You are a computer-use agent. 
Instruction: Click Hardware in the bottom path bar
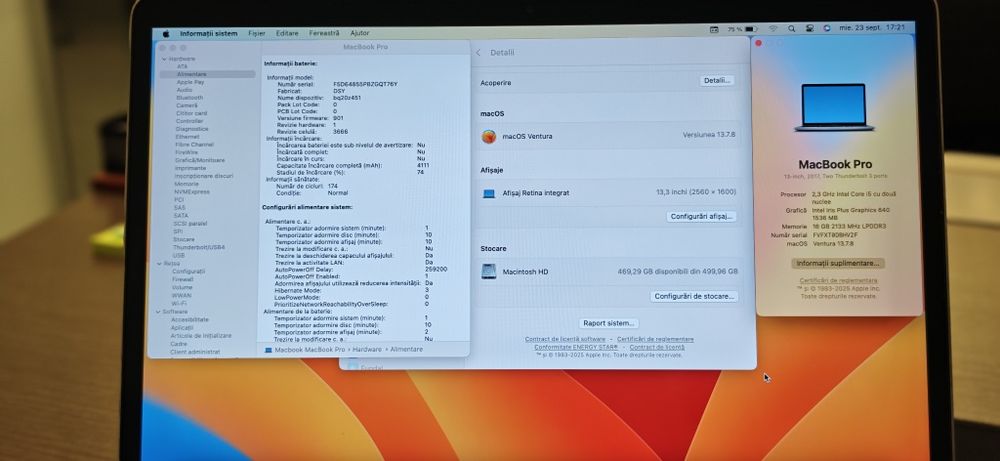point(367,349)
